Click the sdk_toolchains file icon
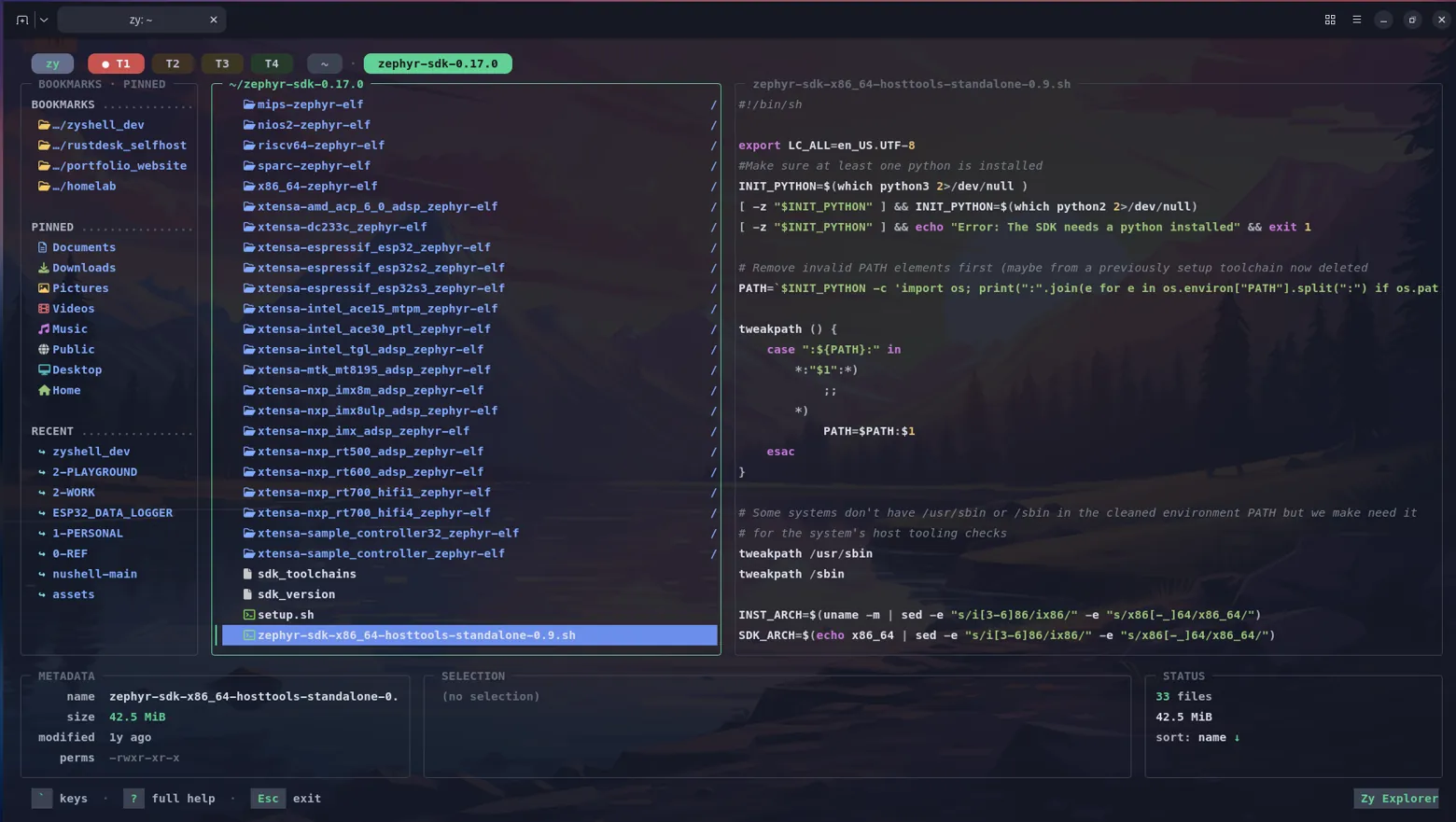The width and height of the screenshot is (1456, 822). tap(247, 574)
